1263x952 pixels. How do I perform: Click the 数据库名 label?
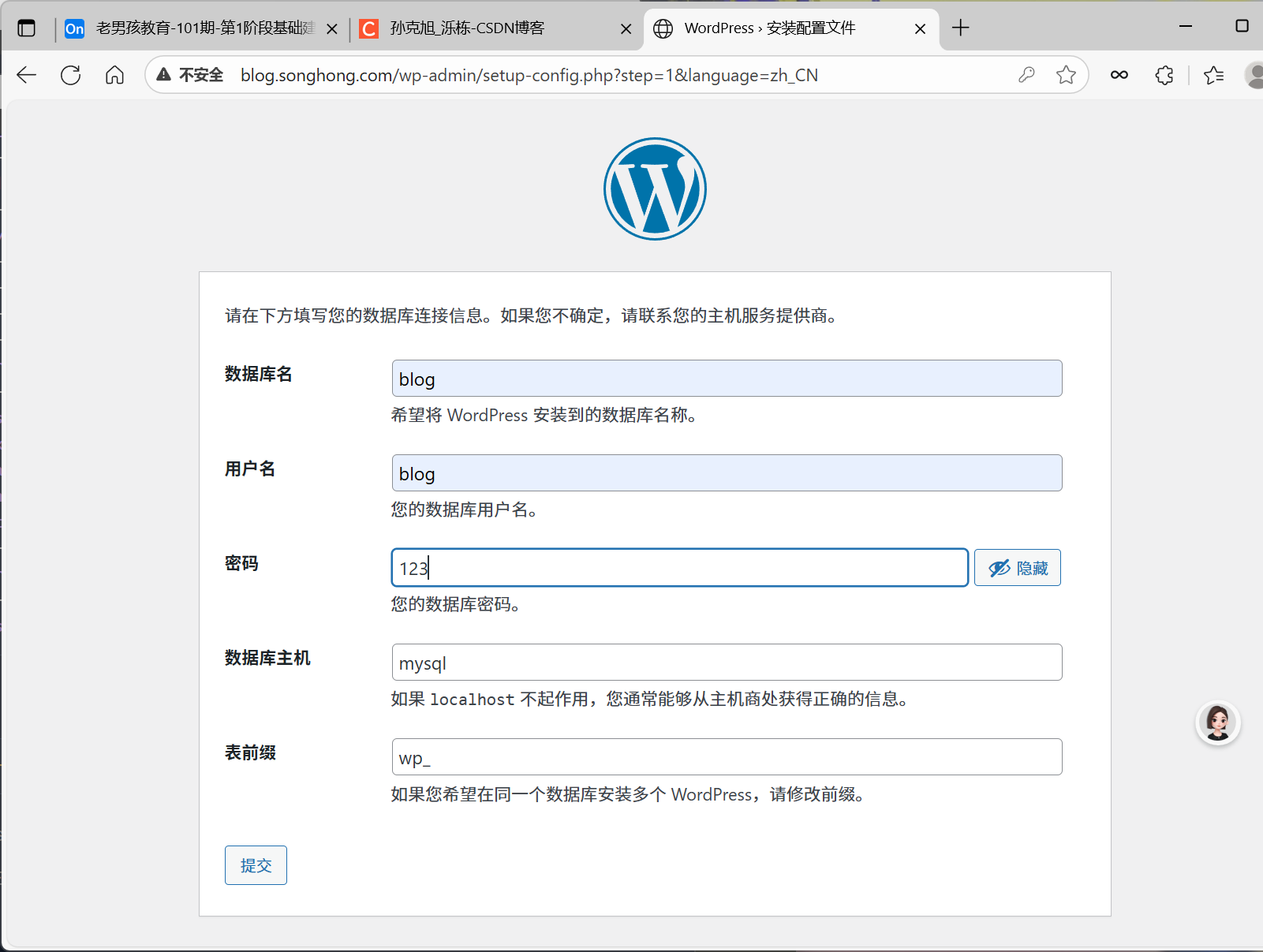coord(258,374)
